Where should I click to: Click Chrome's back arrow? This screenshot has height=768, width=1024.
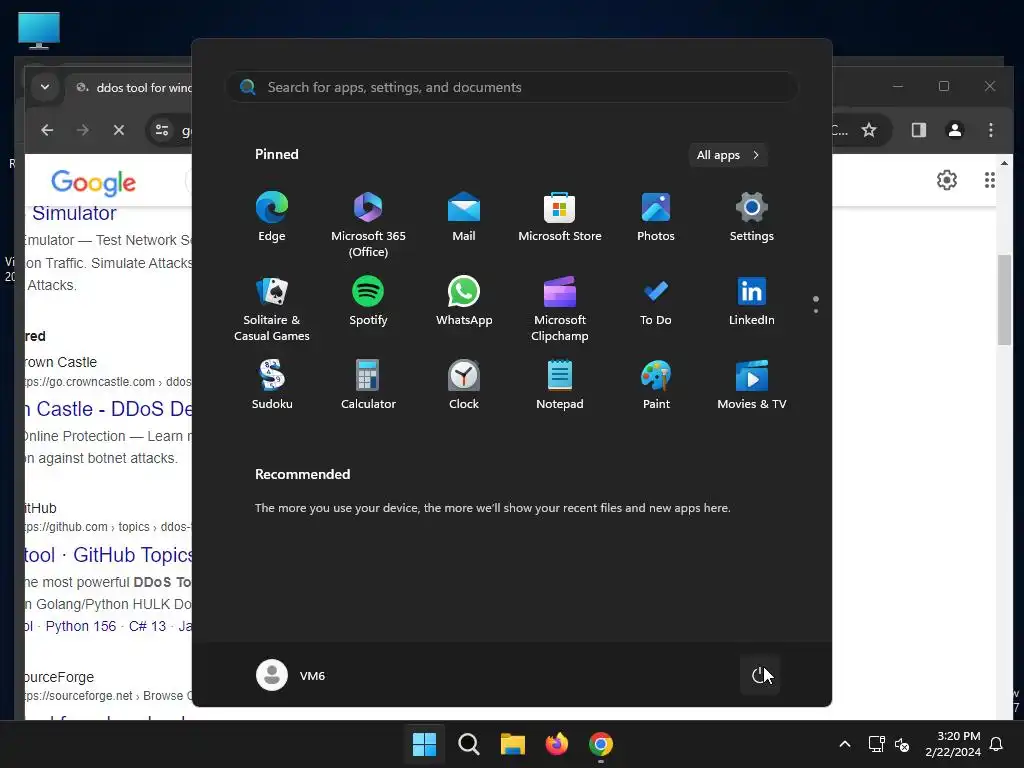[x=47, y=130]
